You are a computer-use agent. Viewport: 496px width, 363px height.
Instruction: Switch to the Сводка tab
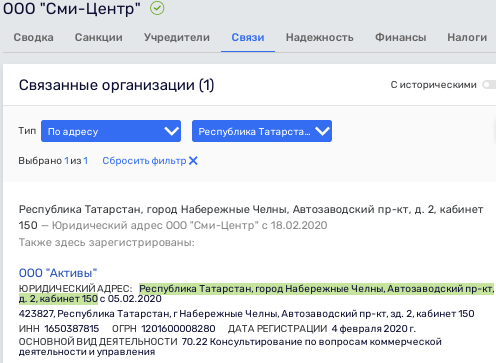pyautogui.click(x=33, y=37)
